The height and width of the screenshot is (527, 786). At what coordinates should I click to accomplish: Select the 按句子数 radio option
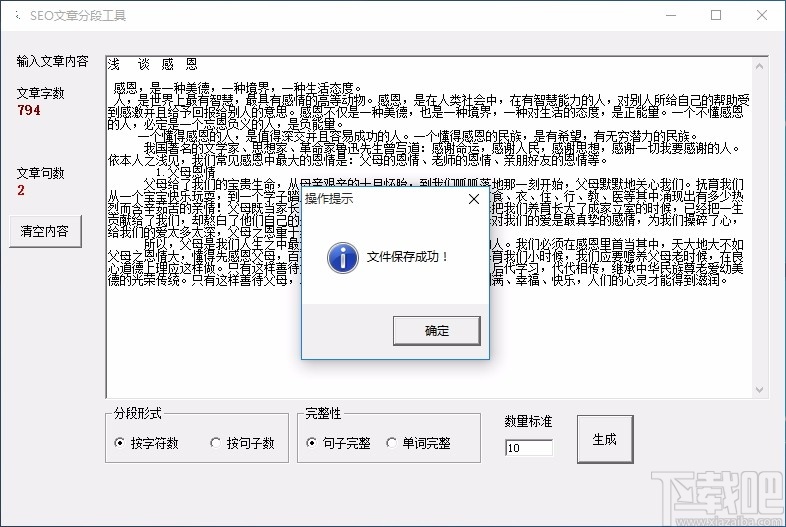click(243, 443)
